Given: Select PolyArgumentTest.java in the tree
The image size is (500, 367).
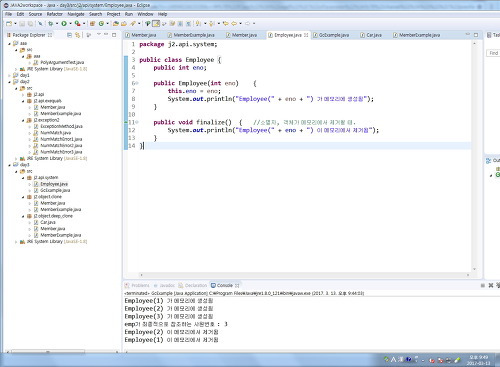Looking at the screenshot, I should [62, 63].
